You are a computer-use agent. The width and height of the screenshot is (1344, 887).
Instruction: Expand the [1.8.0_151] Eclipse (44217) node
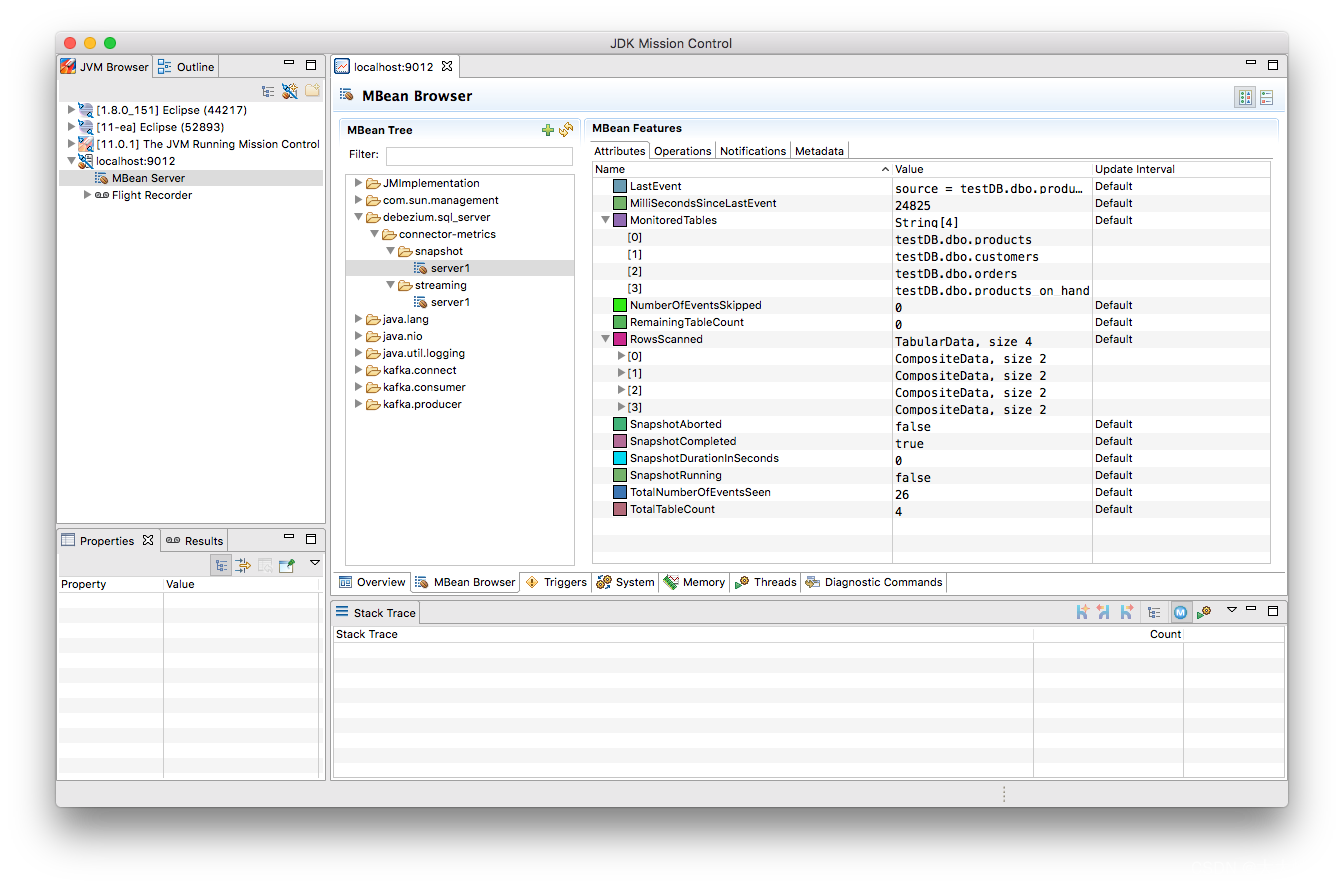pos(71,110)
